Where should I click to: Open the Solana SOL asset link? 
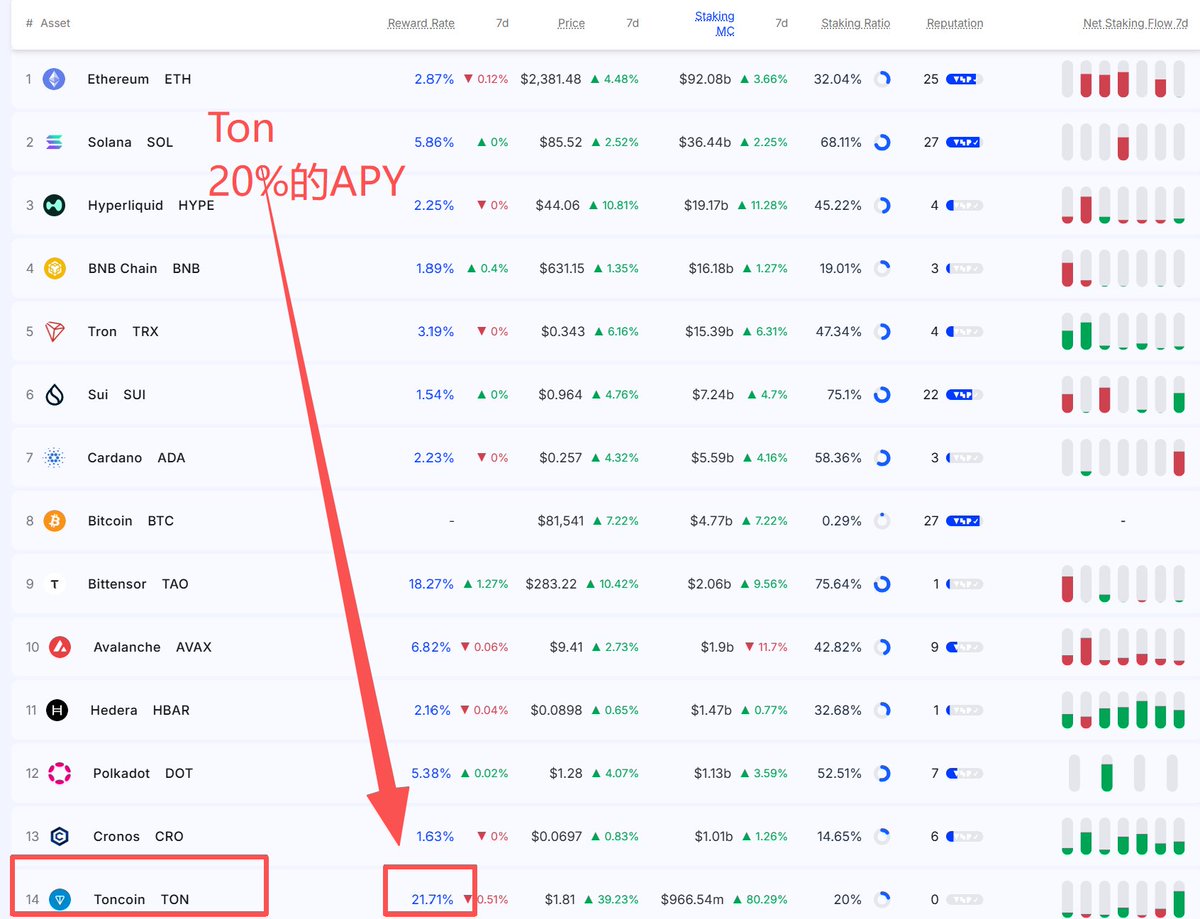tap(130, 142)
